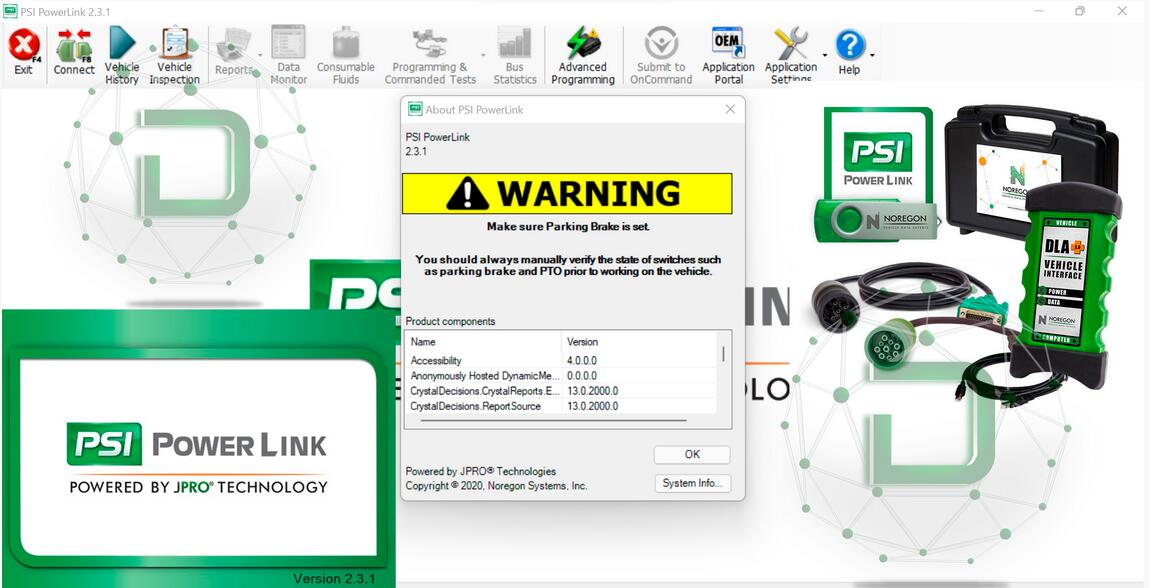This screenshot has height=588, width=1149.
Task: Open Advanced Programming
Action: click(x=583, y=56)
